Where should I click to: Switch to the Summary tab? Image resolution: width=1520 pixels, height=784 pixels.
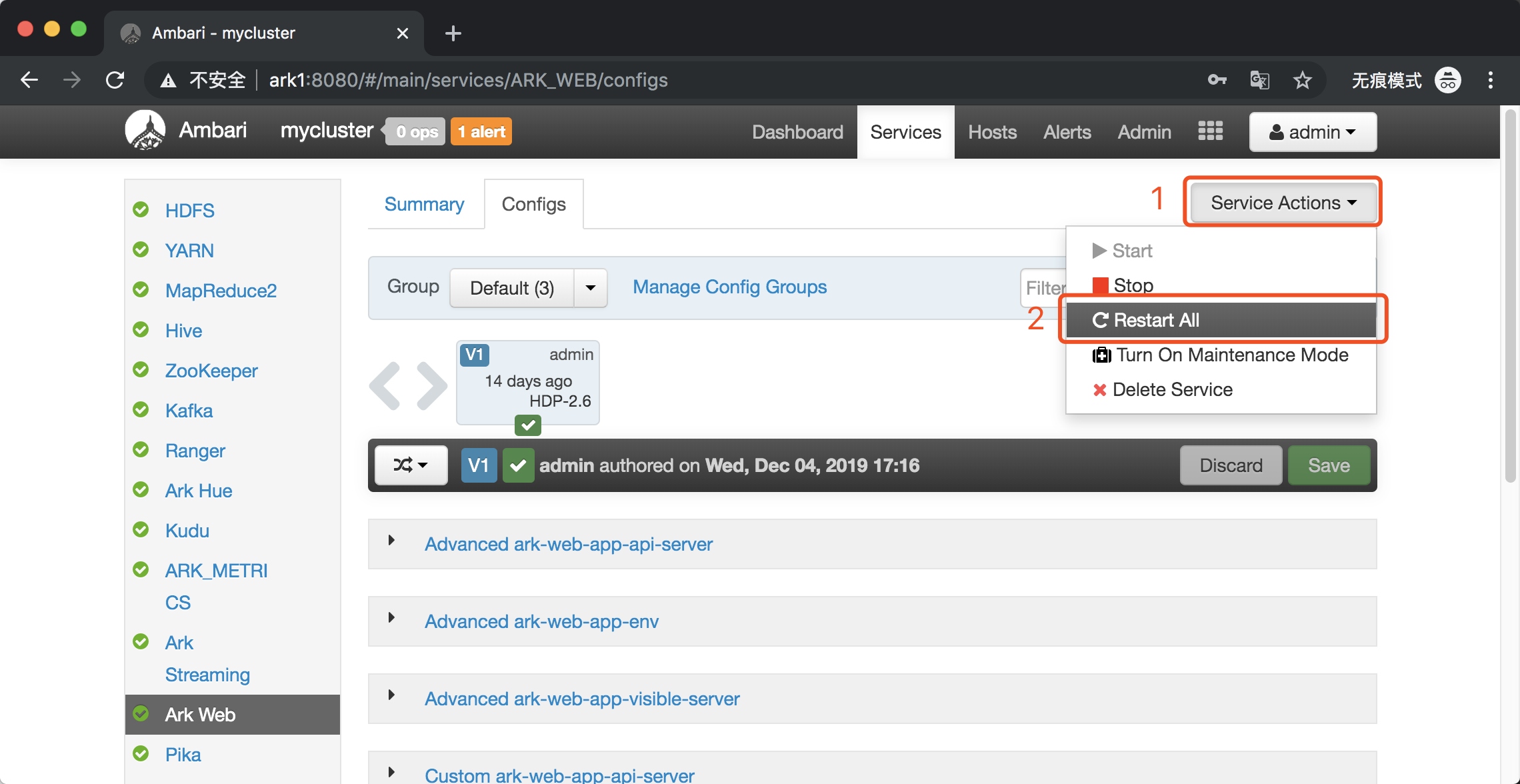click(x=424, y=204)
